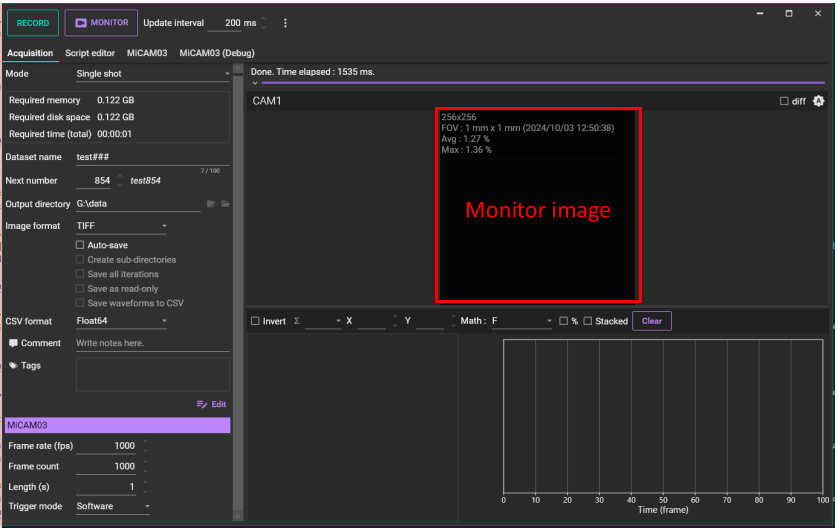Image resolution: width=838 pixels, height=528 pixels.
Task: Enable the Stacked checkbox
Action: pyautogui.click(x=588, y=321)
